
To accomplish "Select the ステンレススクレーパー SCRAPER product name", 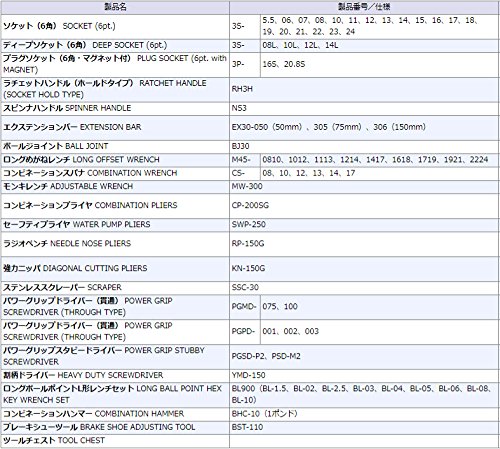I will click(115, 288).
